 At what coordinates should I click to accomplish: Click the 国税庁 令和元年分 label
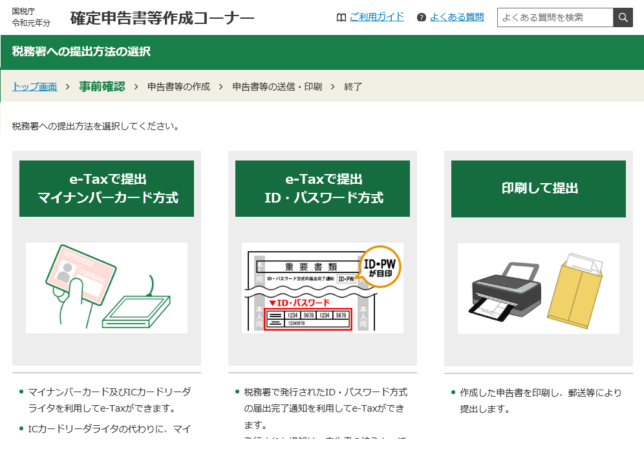31,17
